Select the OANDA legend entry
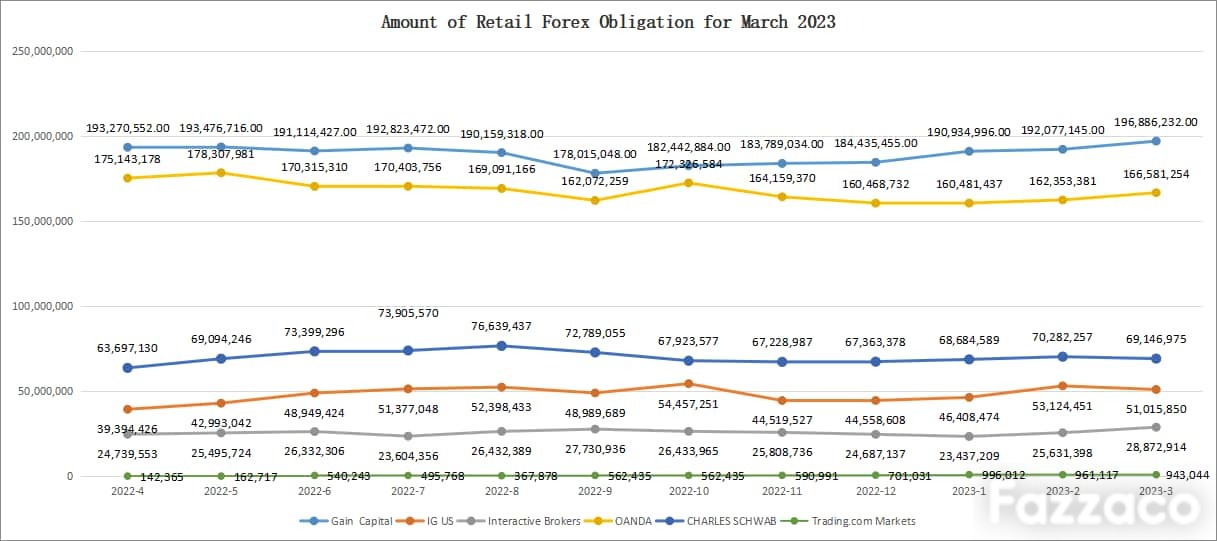The width and height of the screenshot is (1217, 541). tap(618, 521)
